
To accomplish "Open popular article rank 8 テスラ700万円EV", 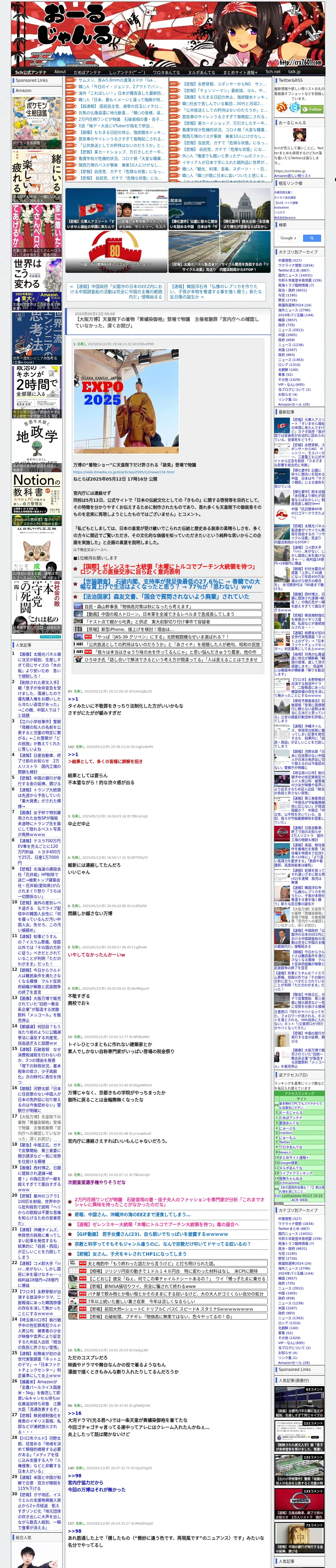I will pyautogui.click(x=39, y=852).
